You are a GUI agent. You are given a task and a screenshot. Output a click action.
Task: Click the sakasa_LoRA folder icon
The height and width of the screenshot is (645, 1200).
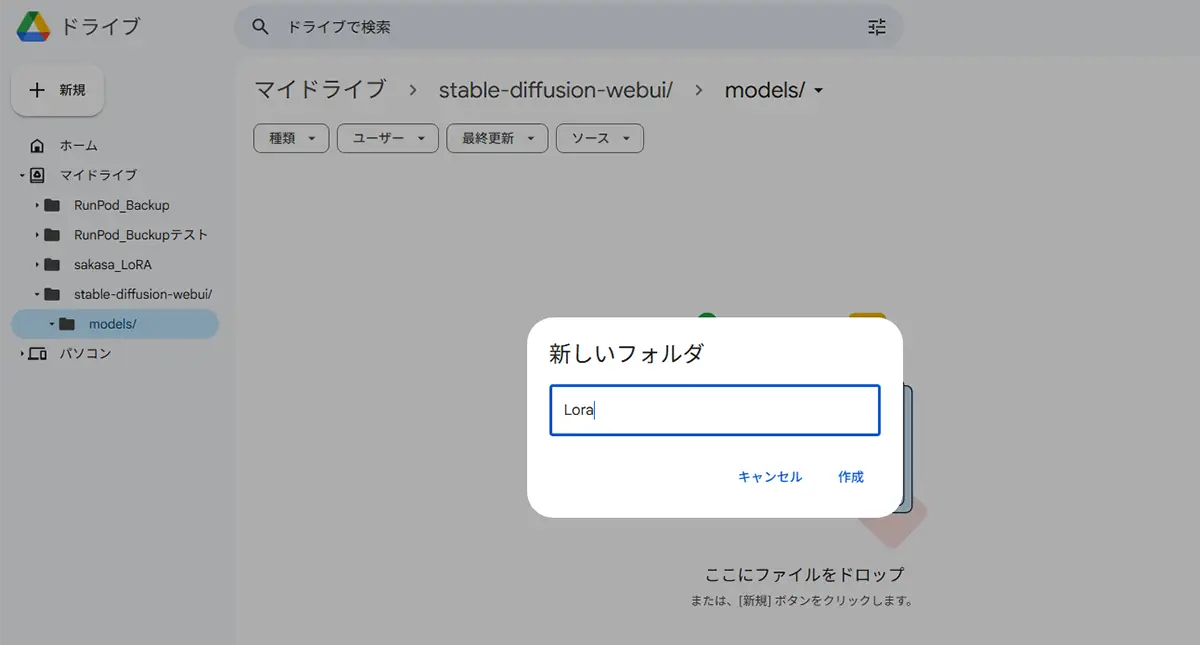[52, 265]
